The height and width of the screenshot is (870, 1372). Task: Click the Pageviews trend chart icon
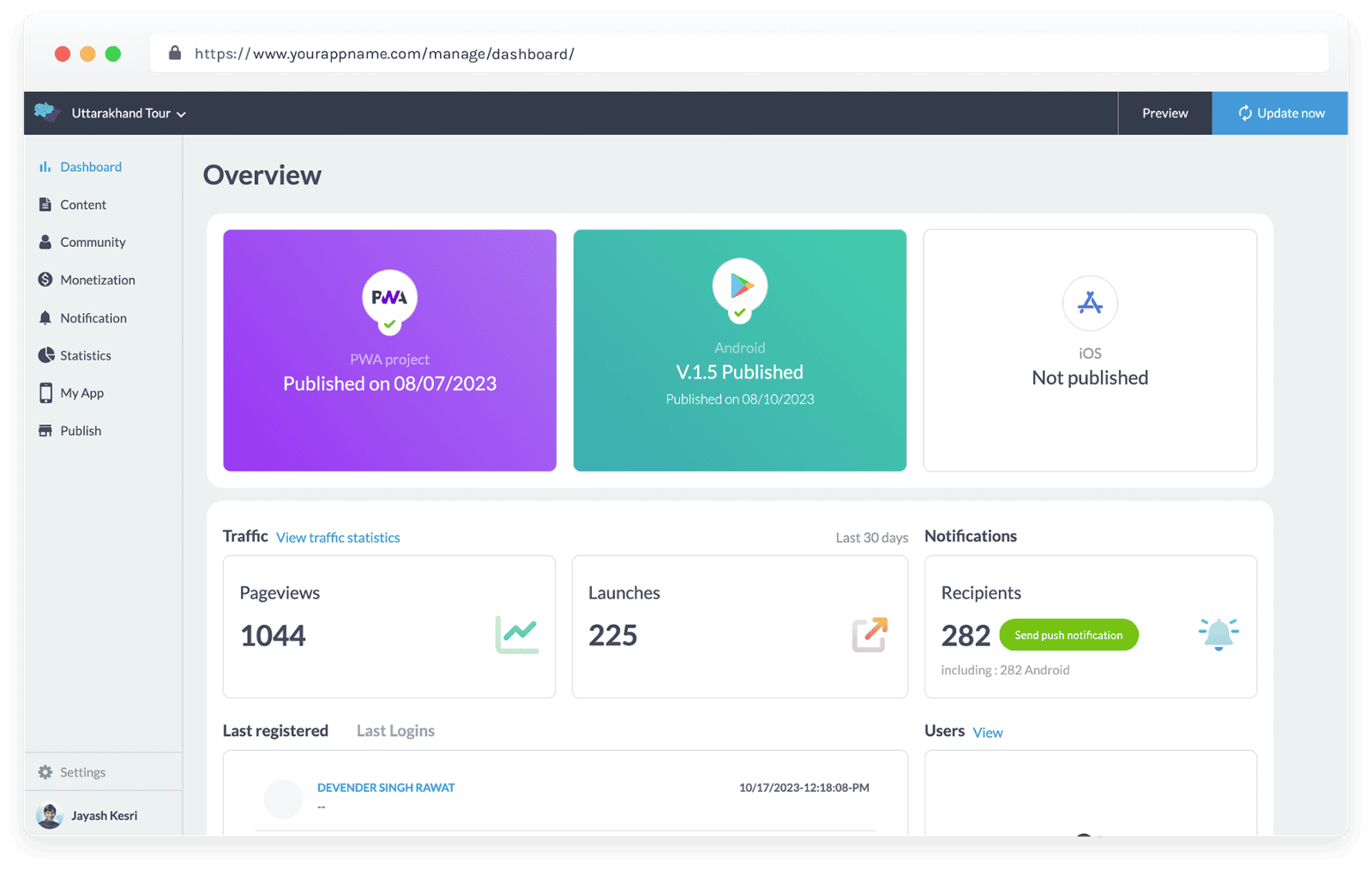(517, 635)
